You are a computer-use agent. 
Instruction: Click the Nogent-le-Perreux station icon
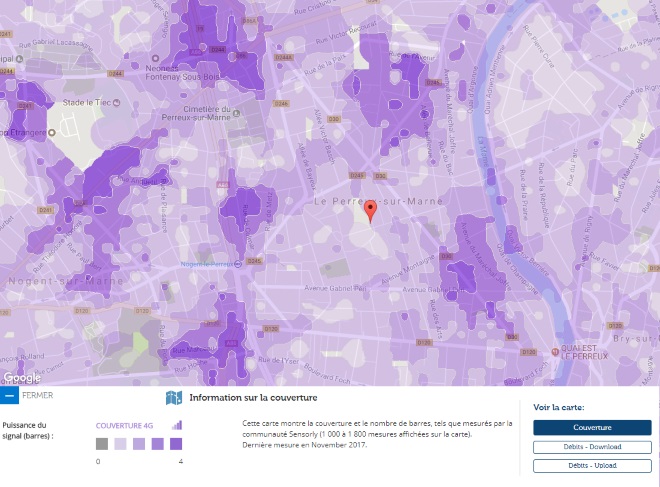(x=238, y=264)
